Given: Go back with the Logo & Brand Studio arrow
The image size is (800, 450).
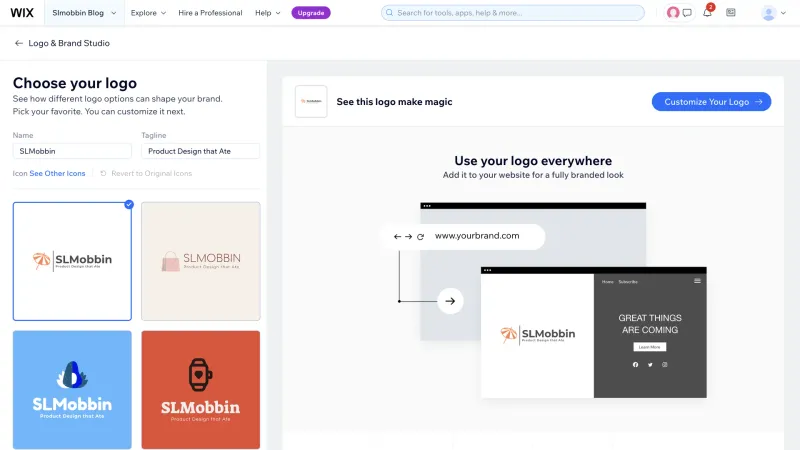Looking at the screenshot, I should tap(19, 43).
